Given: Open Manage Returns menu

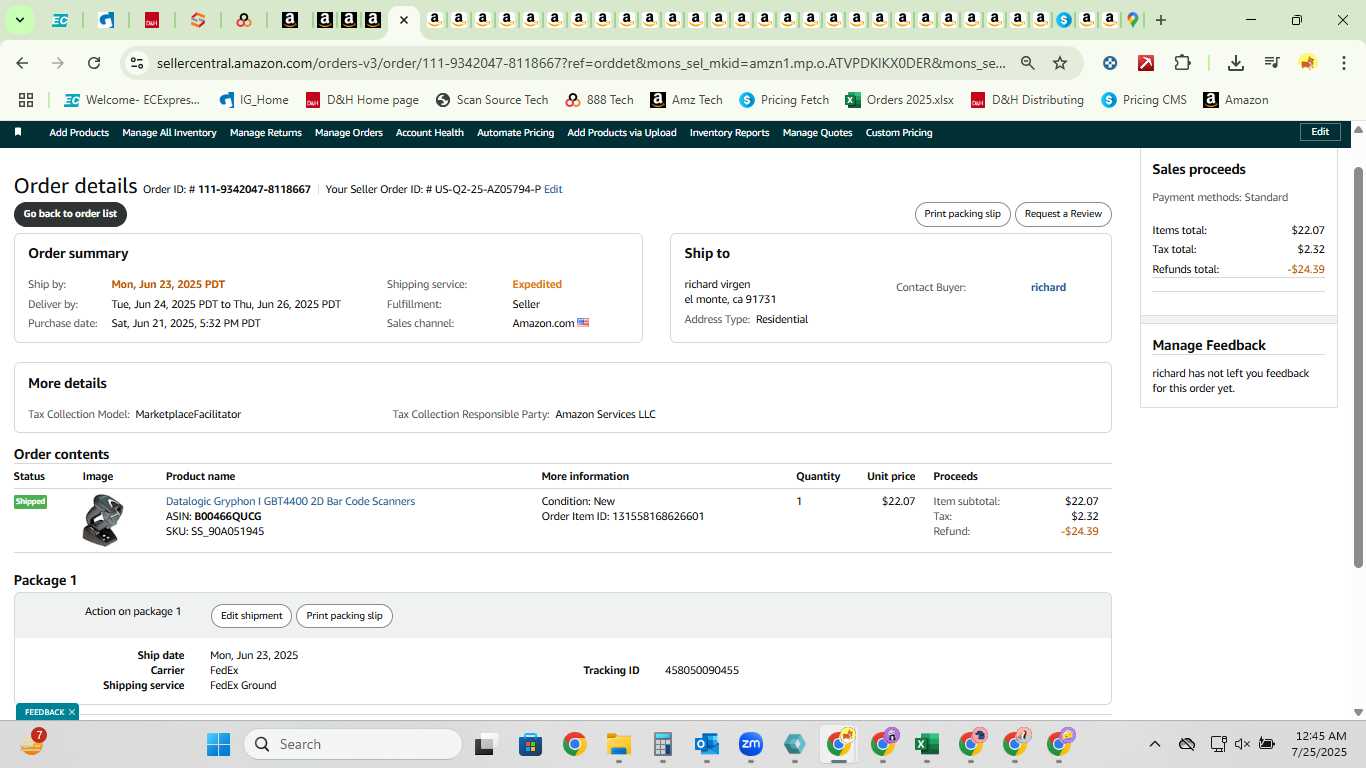Looking at the screenshot, I should pyautogui.click(x=265, y=132).
